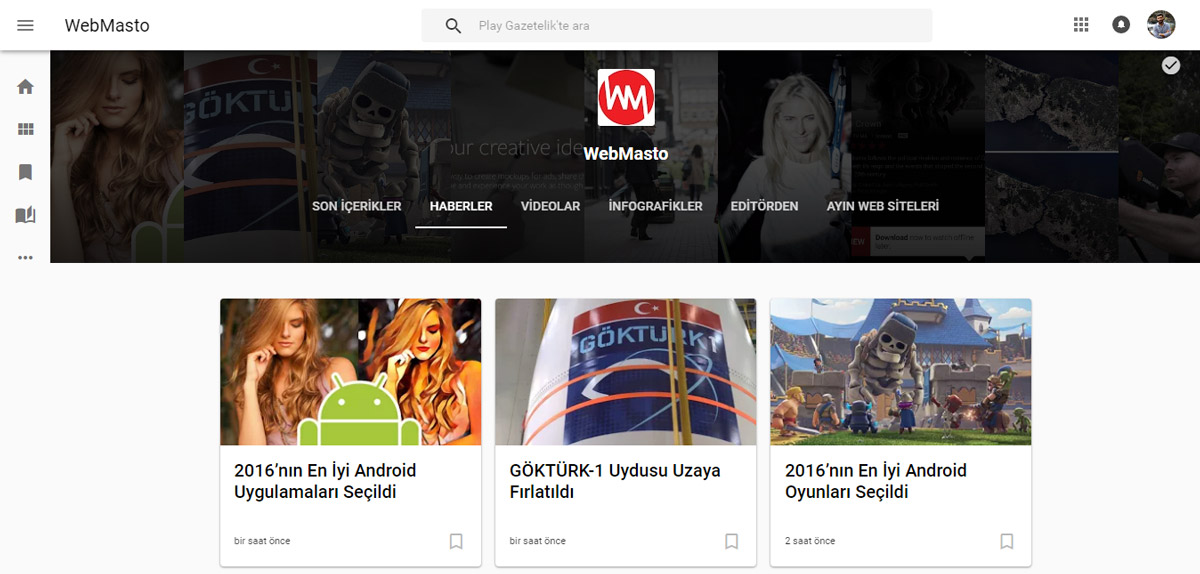
Task: Open the hamburger main menu
Action: click(x=25, y=25)
